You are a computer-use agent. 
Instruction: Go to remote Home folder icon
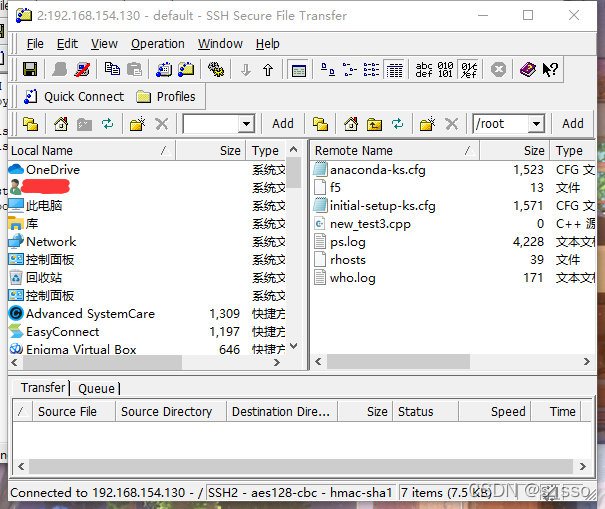coord(351,124)
